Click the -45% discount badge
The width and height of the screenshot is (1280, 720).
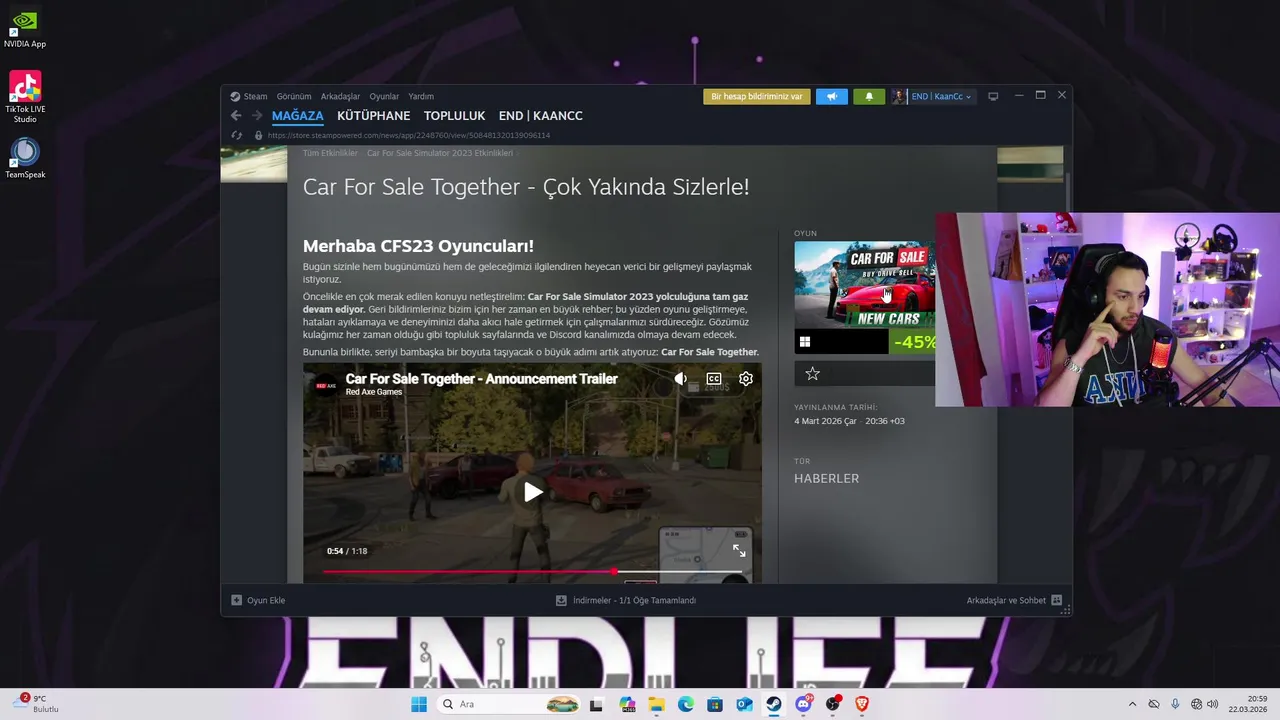pyautogui.click(x=913, y=342)
